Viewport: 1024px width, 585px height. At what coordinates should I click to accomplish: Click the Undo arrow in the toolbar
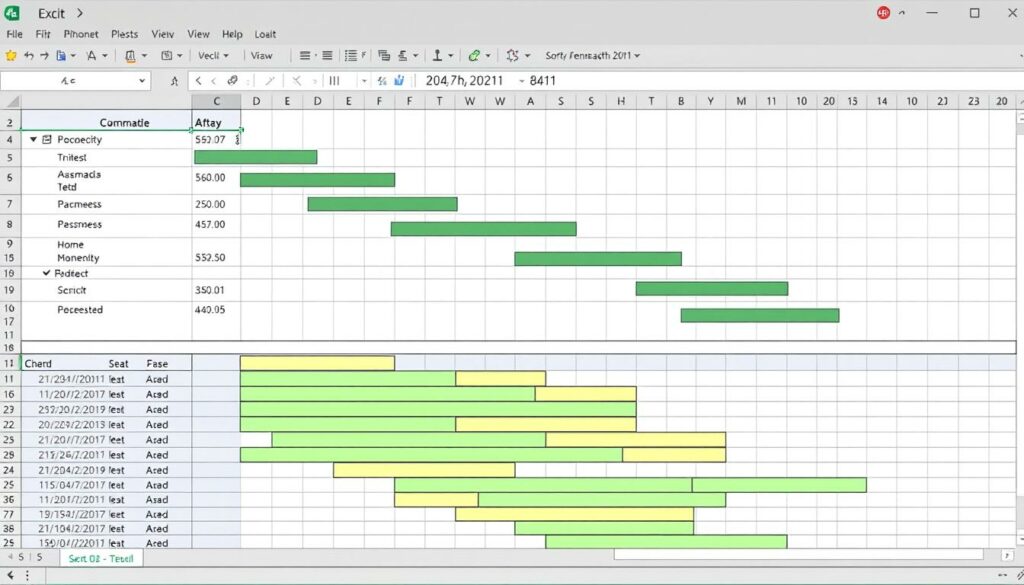tap(29, 55)
